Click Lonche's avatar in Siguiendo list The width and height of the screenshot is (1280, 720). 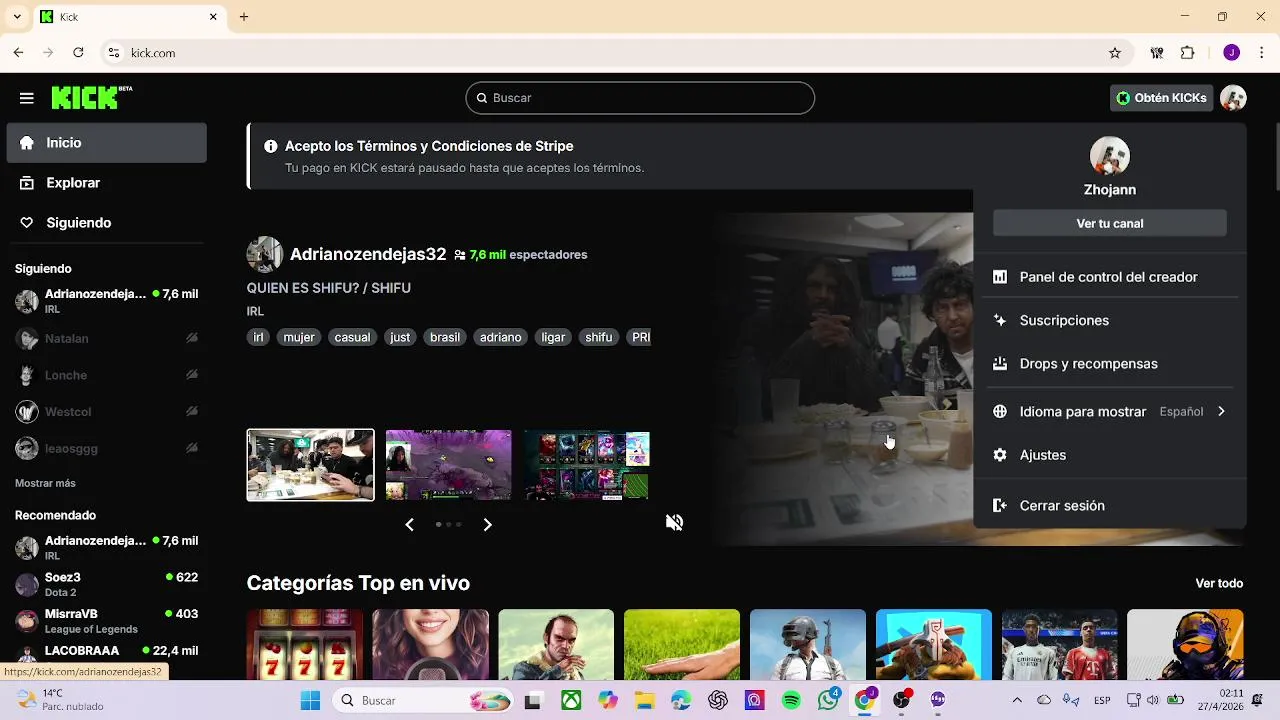(27, 375)
